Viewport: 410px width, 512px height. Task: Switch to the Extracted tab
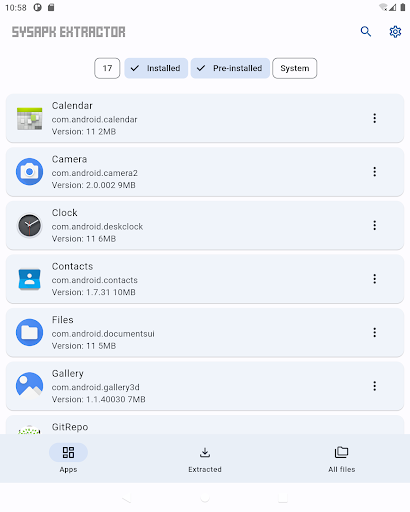point(205,459)
